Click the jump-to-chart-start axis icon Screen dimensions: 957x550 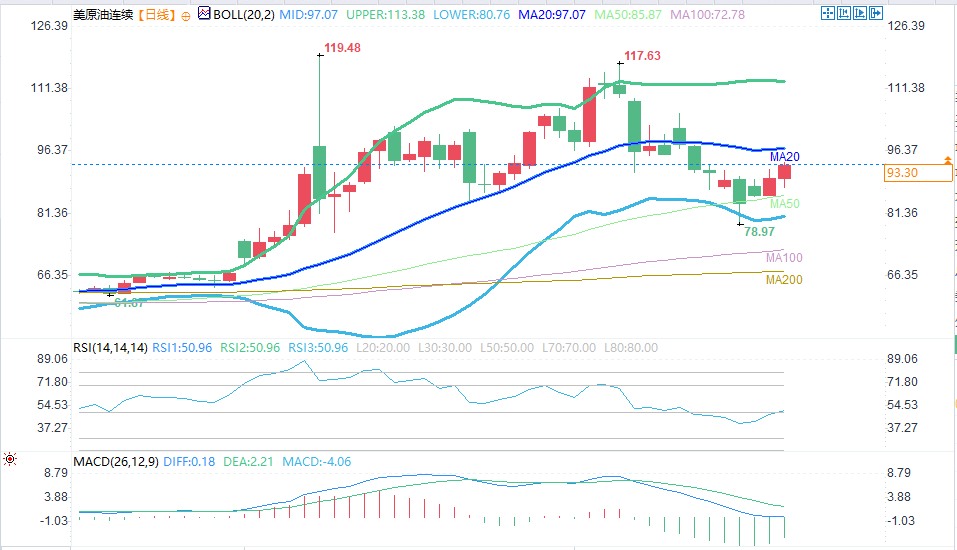click(x=844, y=13)
